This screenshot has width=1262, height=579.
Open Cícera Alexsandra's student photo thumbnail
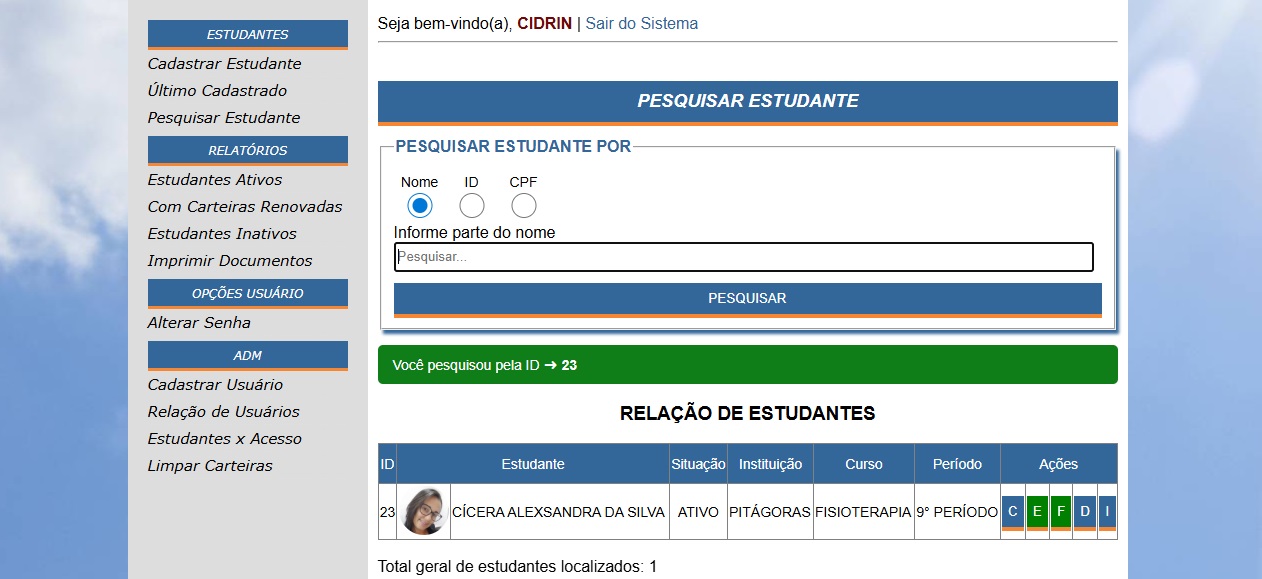424,511
